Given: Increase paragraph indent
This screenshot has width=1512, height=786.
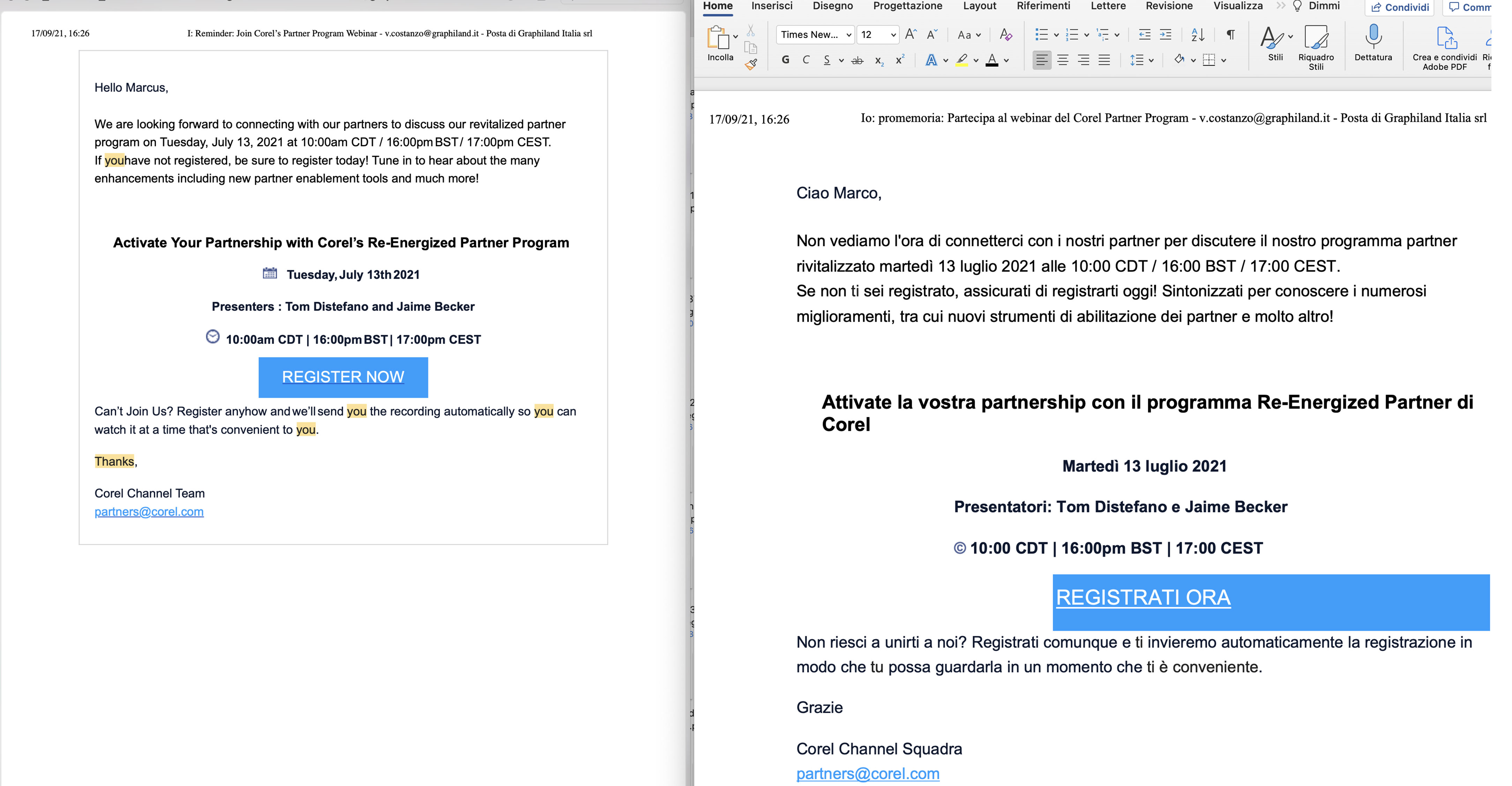Looking at the screenshot, I should pos(1165,35).
